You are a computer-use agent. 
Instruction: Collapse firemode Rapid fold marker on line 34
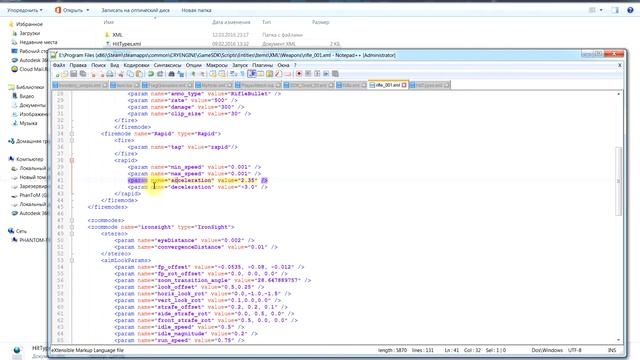(x=72, y=133)
